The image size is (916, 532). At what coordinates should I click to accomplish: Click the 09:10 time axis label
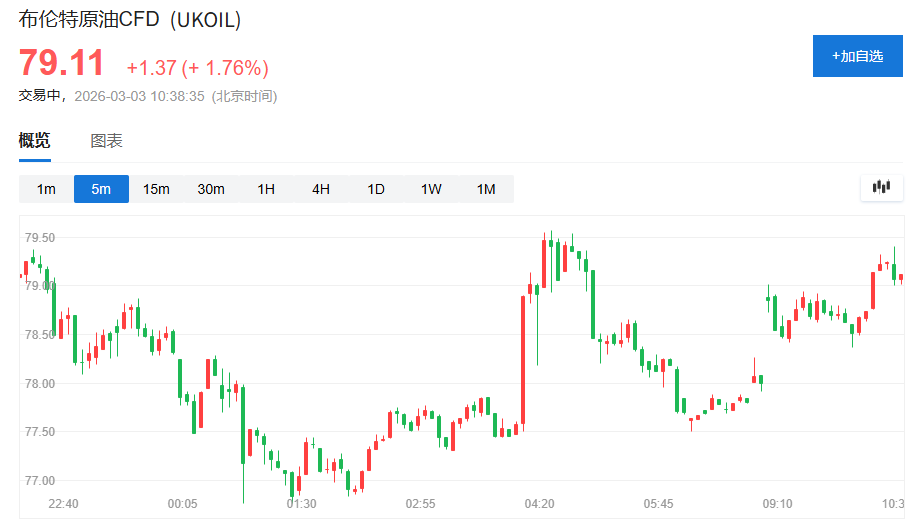pyautogui.click(x=777, y=503)
